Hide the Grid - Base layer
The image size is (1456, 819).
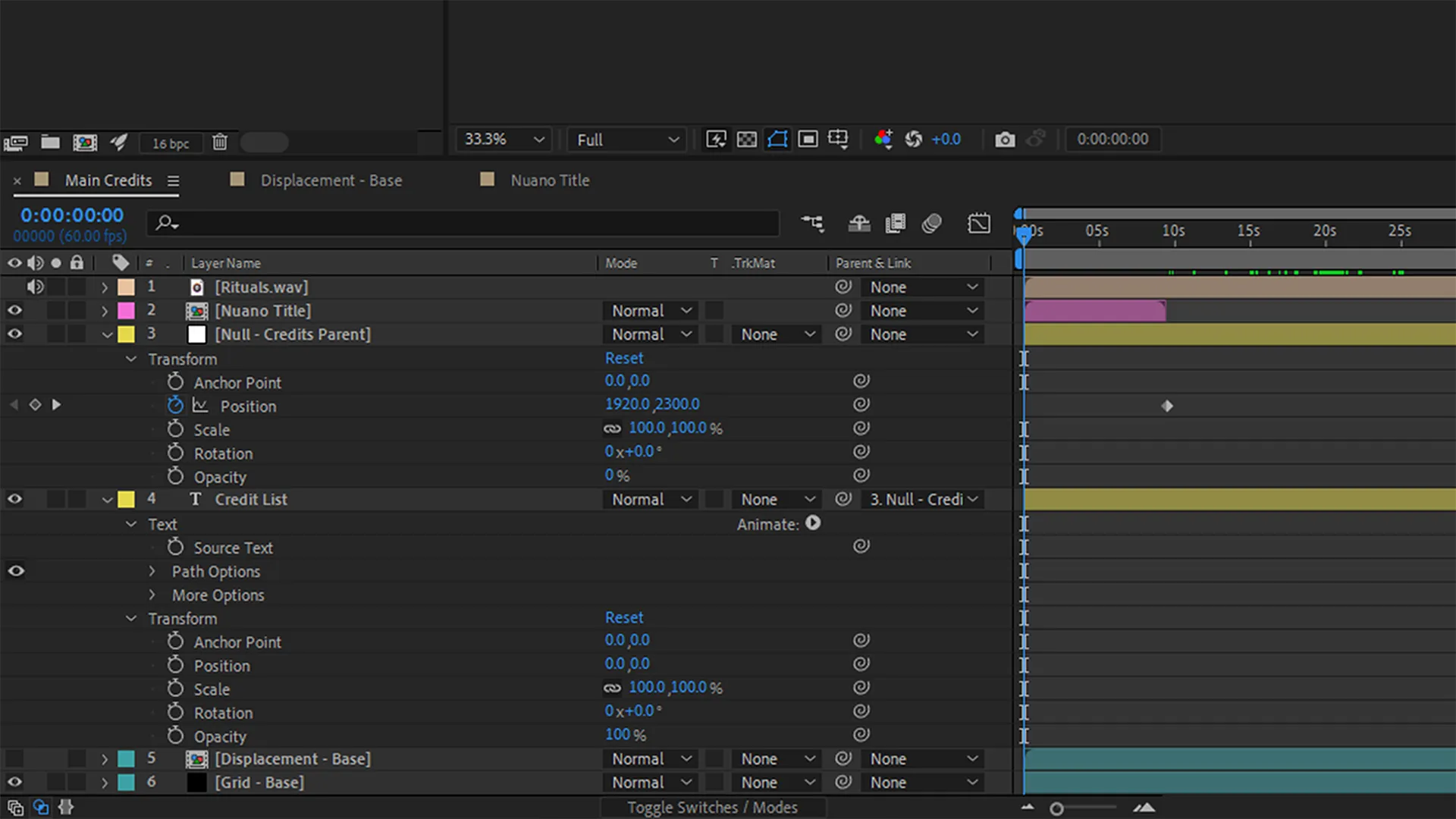point(14,782)
